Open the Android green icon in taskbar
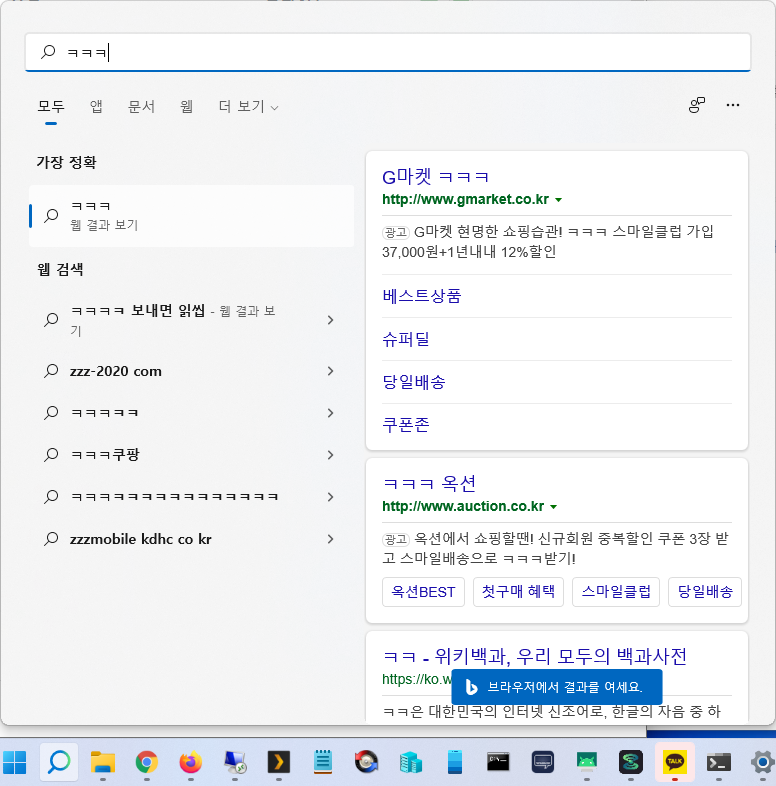Viewport: 776px width, 786px height. (587, 762)
